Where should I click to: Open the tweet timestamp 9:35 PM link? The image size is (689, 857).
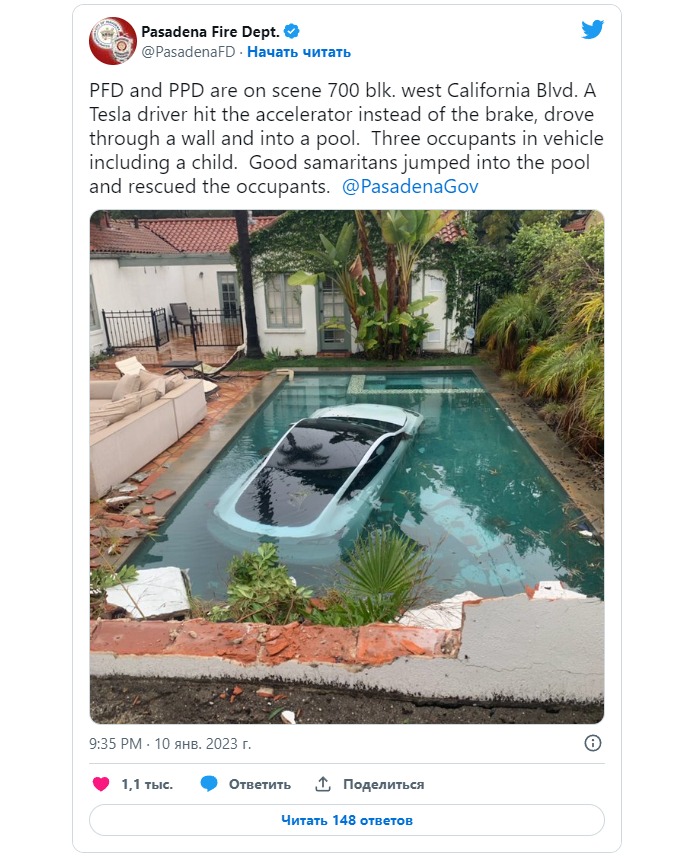coord(115,744)
